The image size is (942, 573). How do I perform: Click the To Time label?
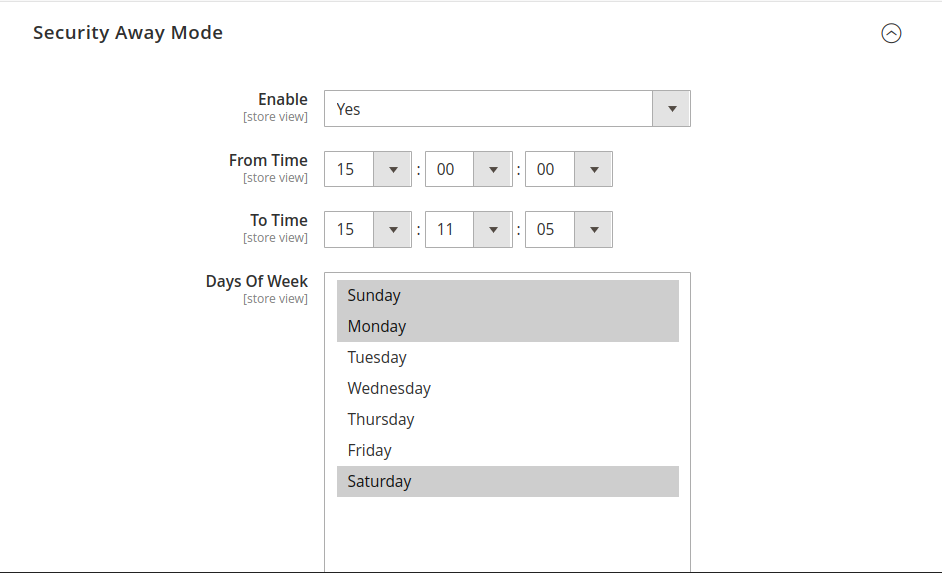pos(279,220)
